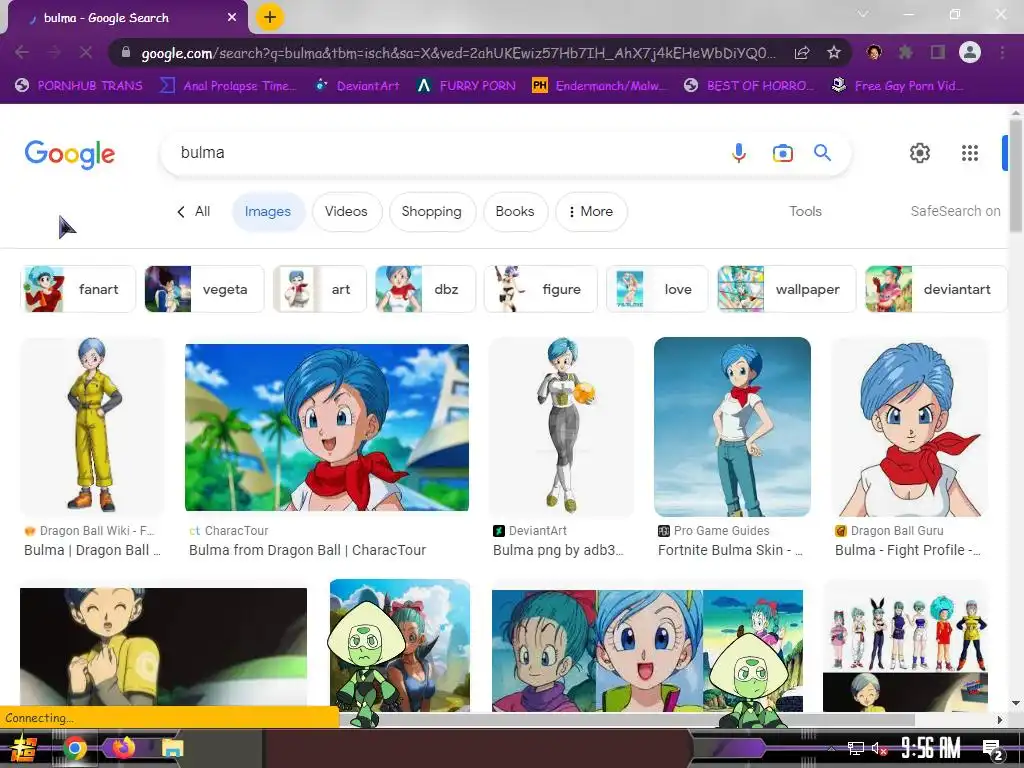
Task: Start voice search with the microphone icon
Action: (x=739, y=153)
